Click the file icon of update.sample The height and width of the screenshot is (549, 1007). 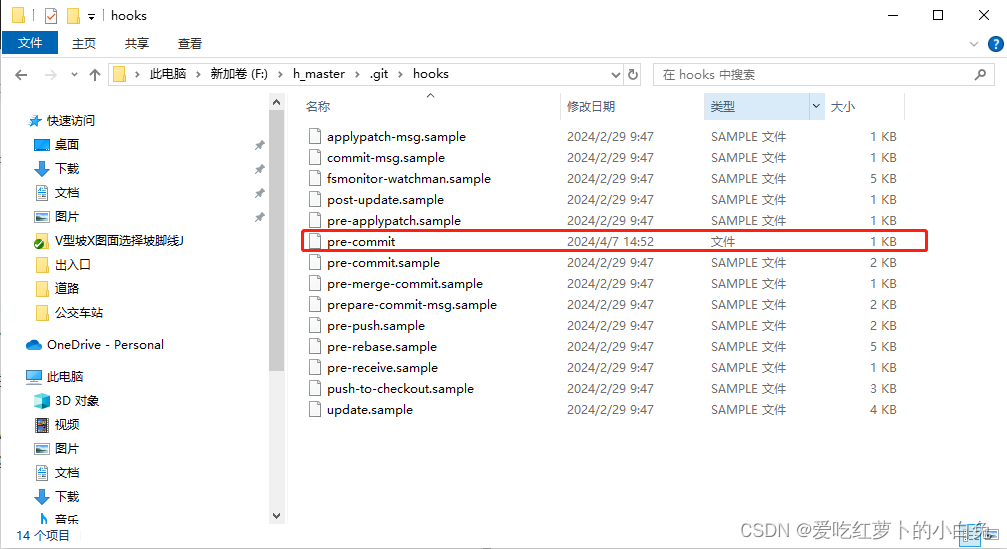[x=315, y=410]
